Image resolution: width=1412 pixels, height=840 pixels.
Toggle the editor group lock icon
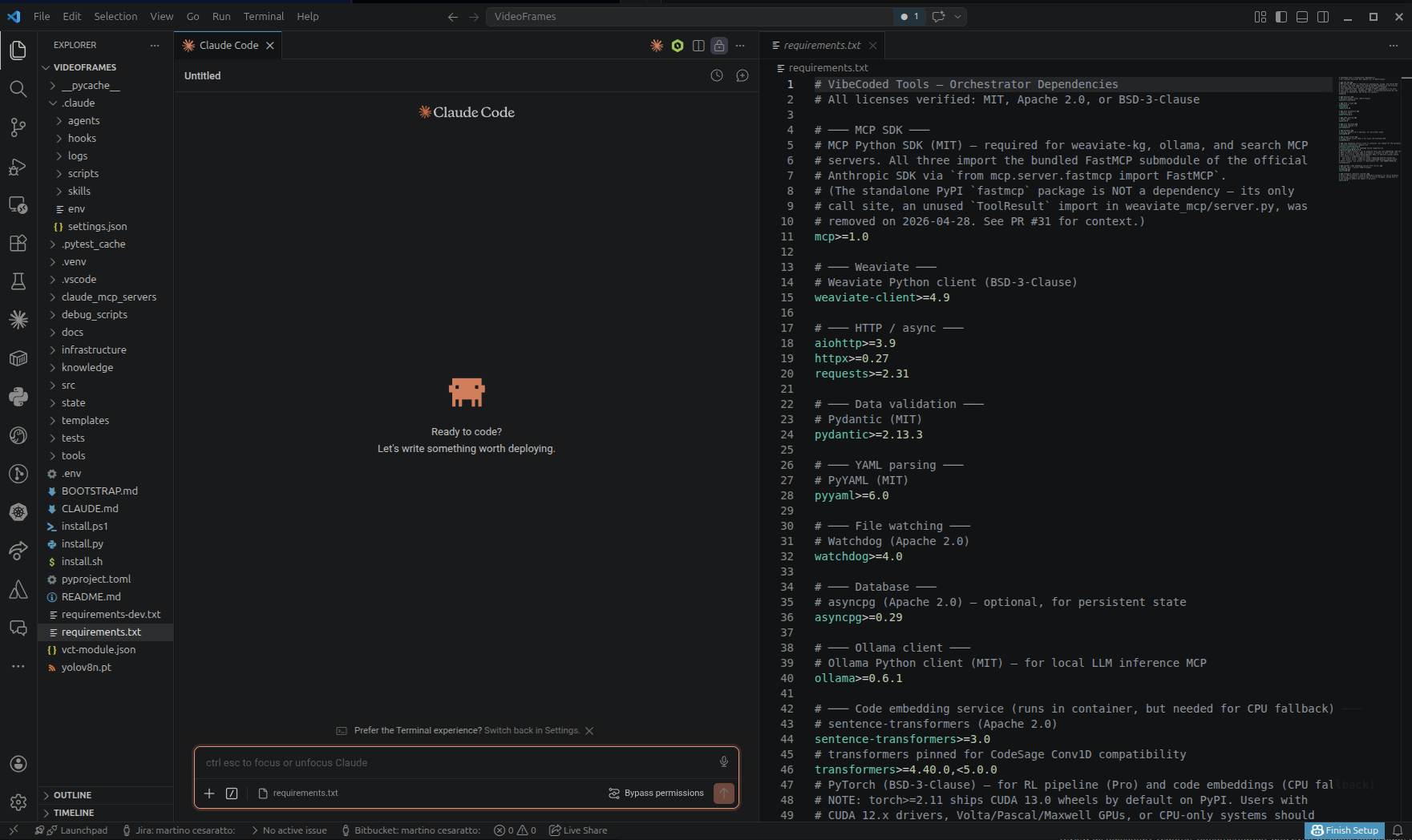719,46
